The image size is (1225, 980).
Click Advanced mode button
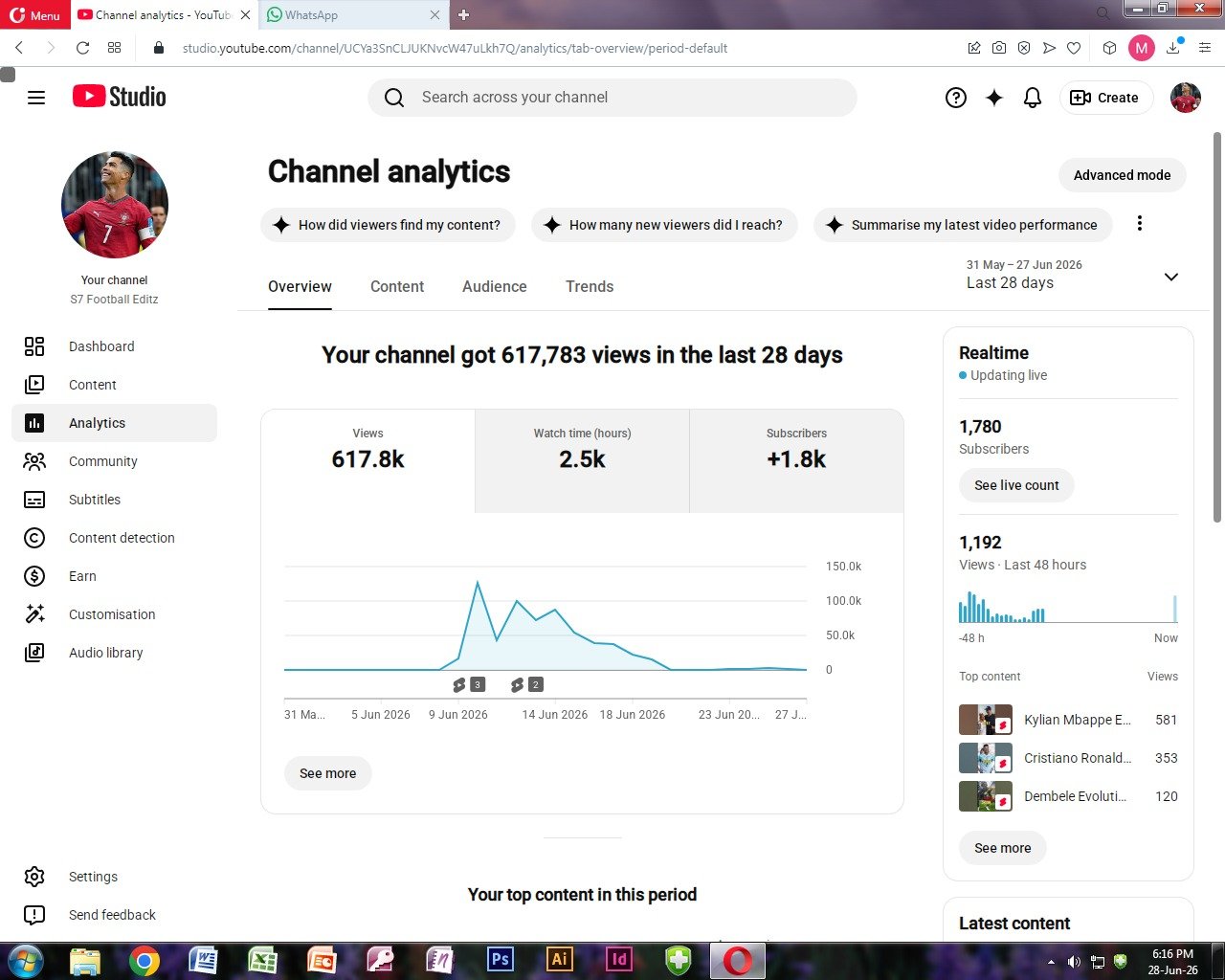(x=1122, y=175)
